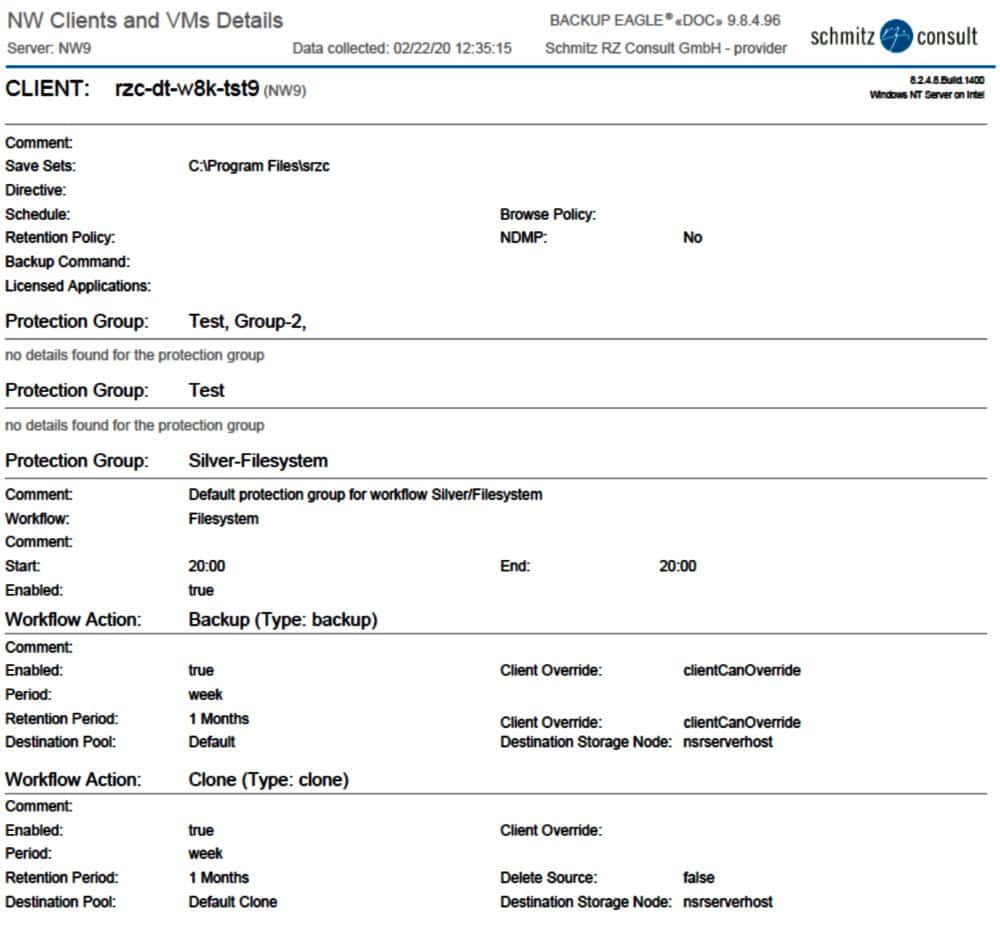Click the Data collected timestamp in header
This screenshot has height=927, width=1000.
coord(402,48)
